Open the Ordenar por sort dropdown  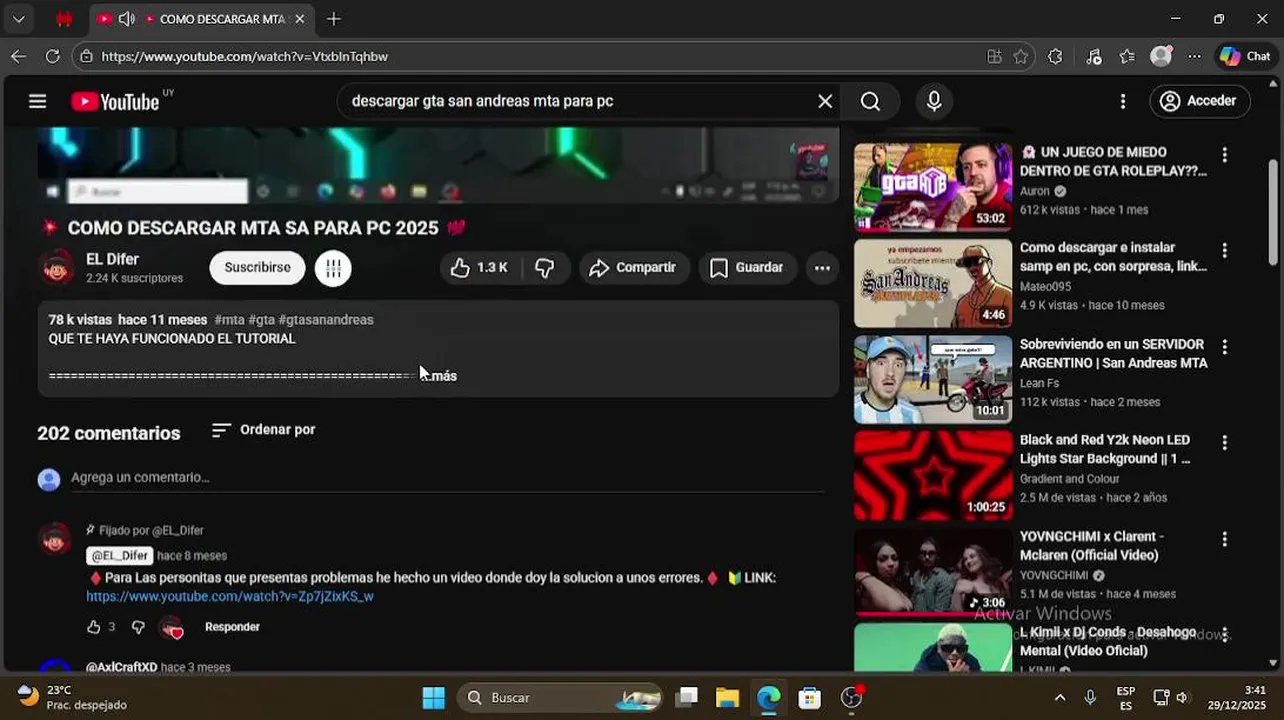point(264,430)
